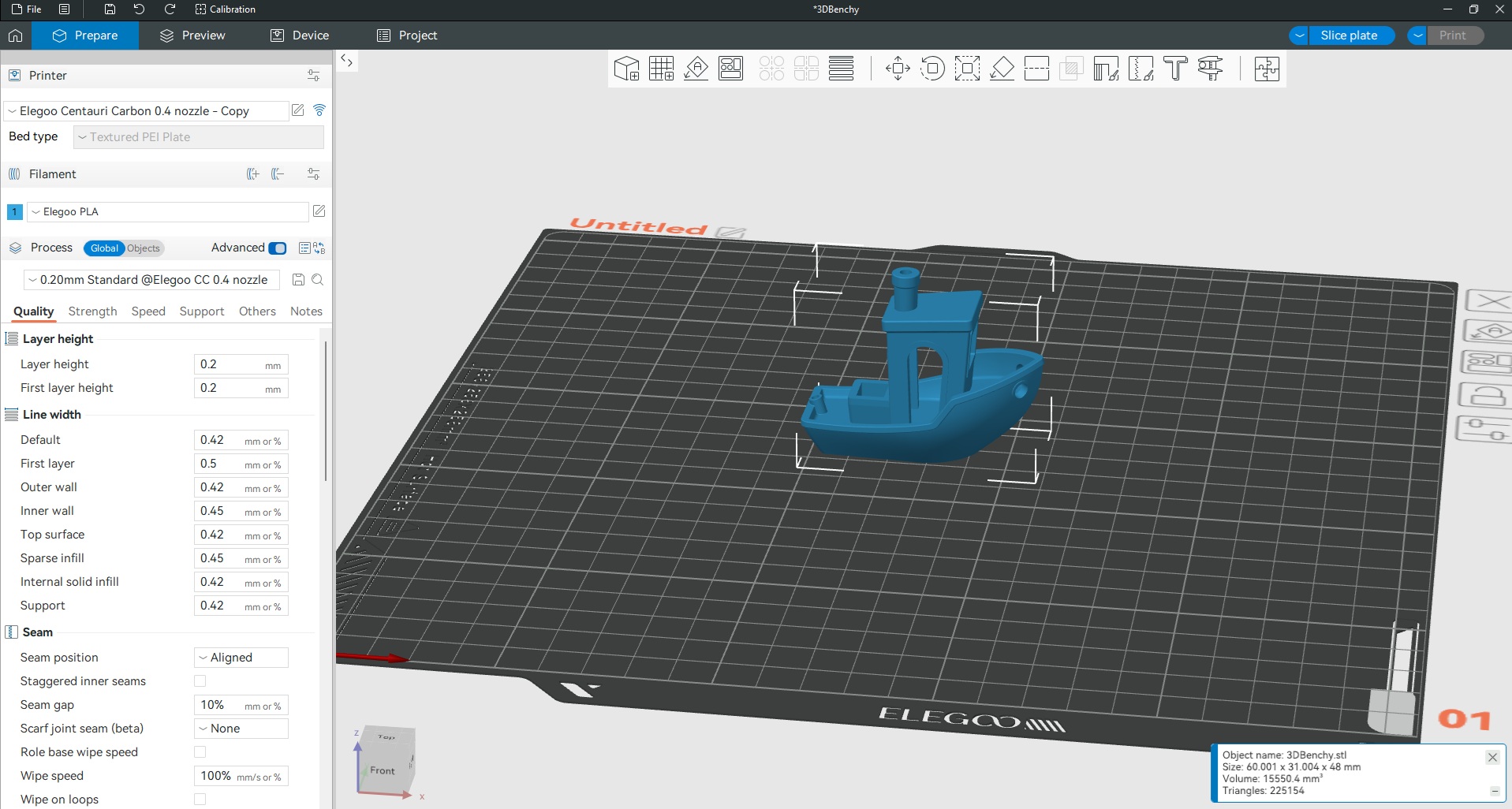Open the Seam painting tool
The height and width of the screenshot is (809, 1512).
1141,69
